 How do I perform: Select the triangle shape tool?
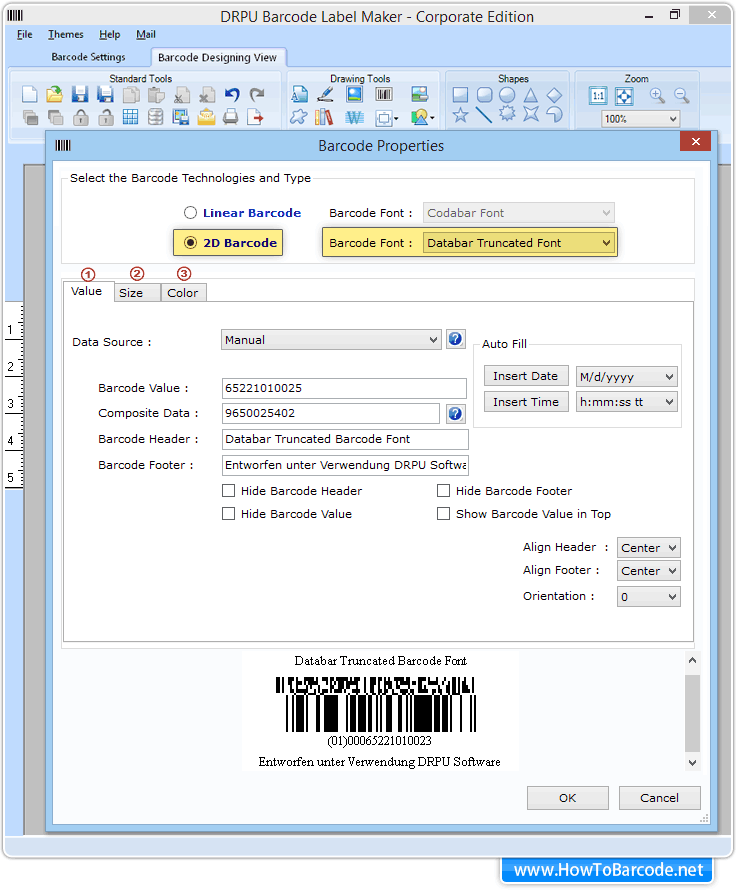pyautogui.click(x=531, y=95)
